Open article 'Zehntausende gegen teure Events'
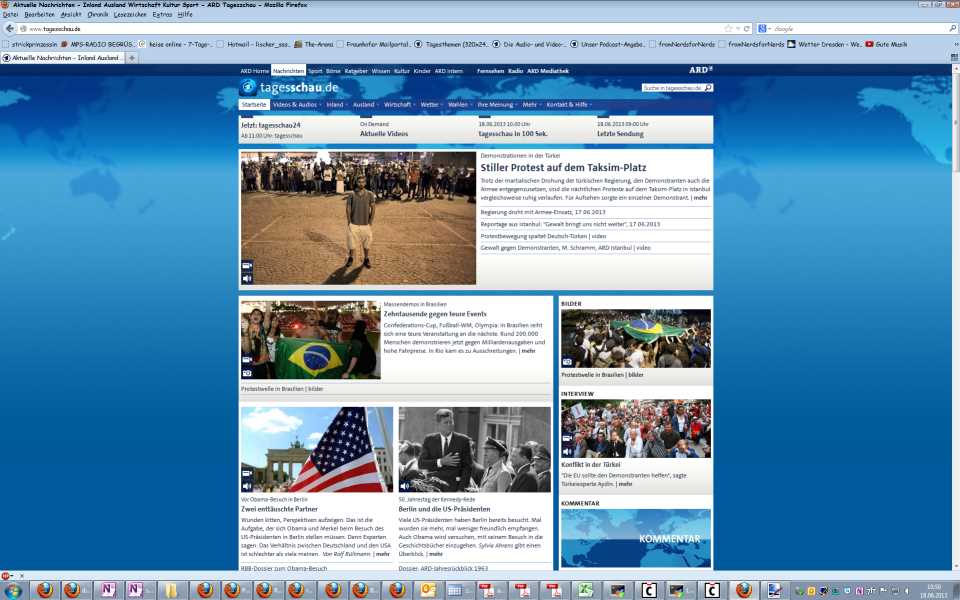Image resolution: width=960 pixels, height=600 pixels. [x=435, y=313]
